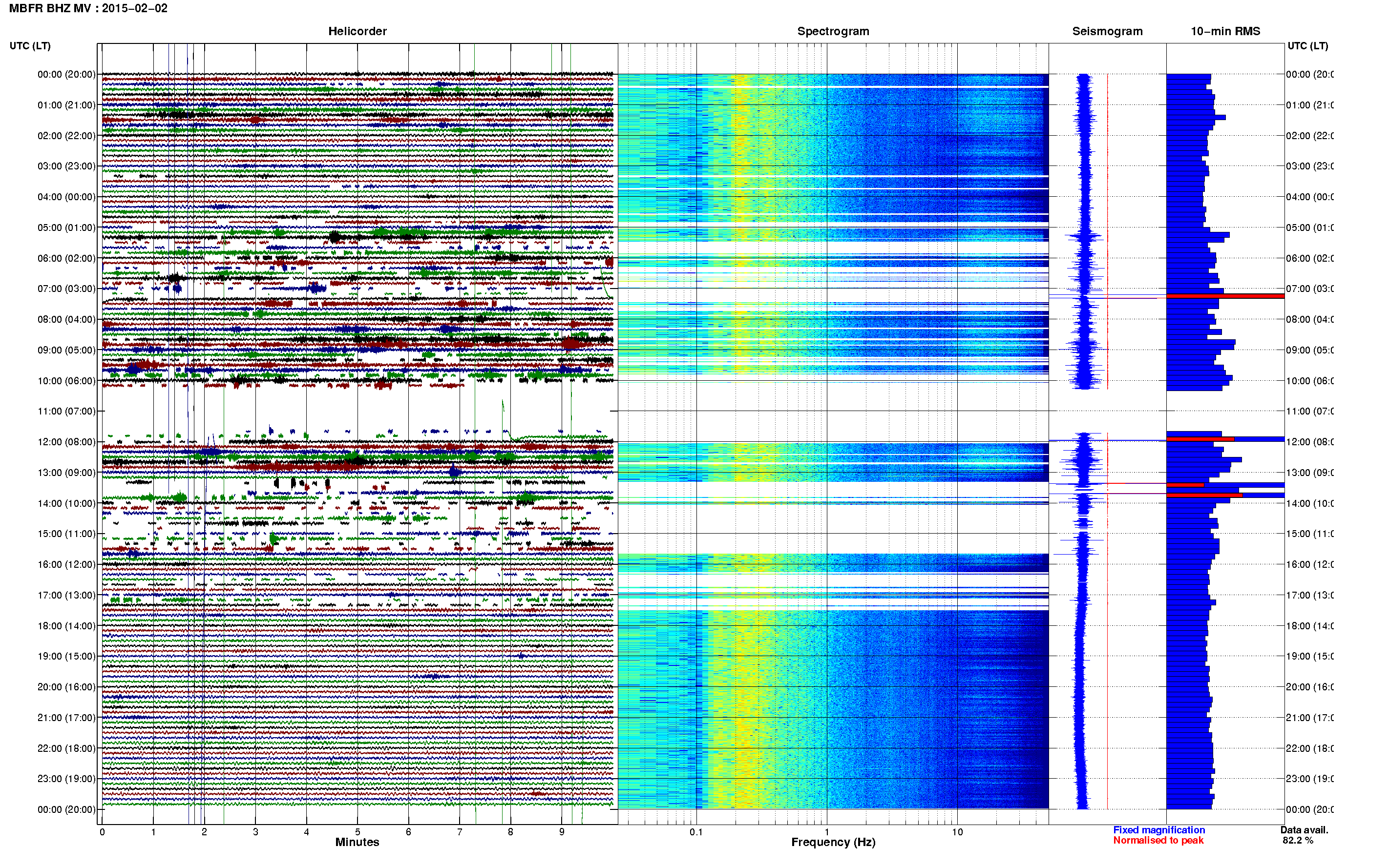The image size is (1389, 868).
Task: Select the "82.2 %" data availability value
Action: (1298, 841)
